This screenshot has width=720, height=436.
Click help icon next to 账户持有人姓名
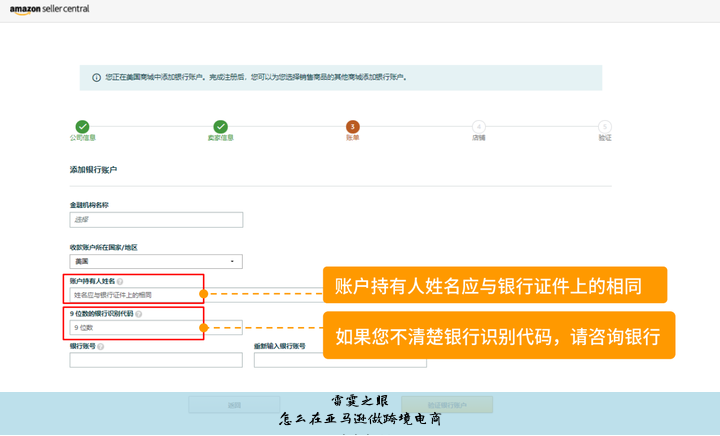[120, 281]
